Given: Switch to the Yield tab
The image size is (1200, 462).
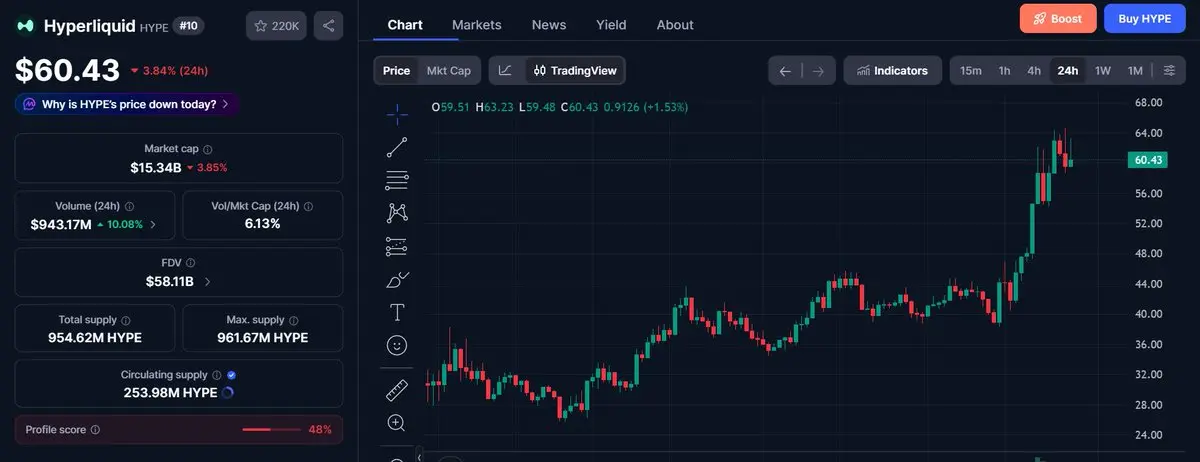Looking at the screenshot, I should pyautogui.click(x=611, y=25).
